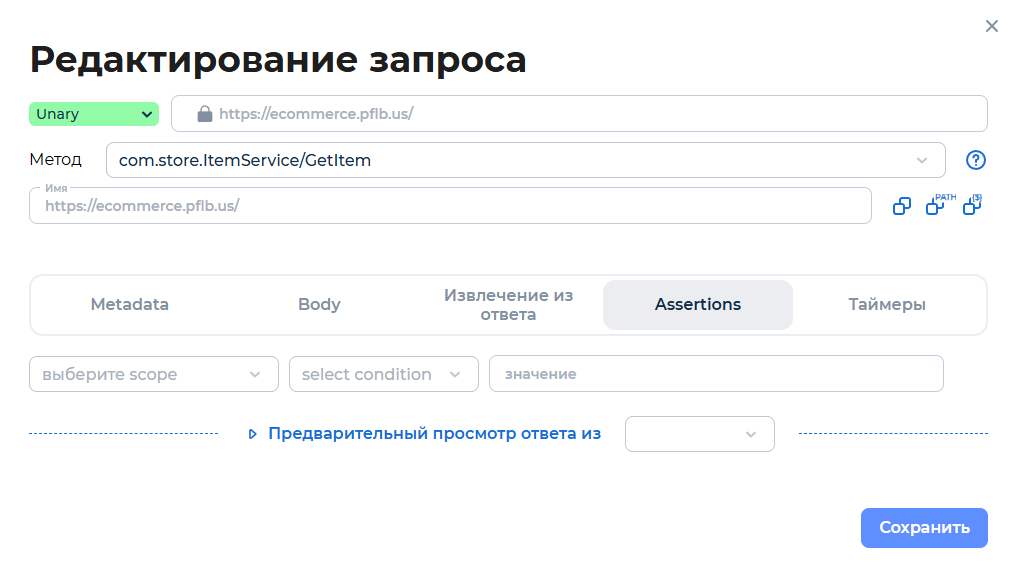Image resolution: width=1018 pixels, height=574 pixels.
Task: Click the lock icon in URL field
Action: (x=205, y=114)
